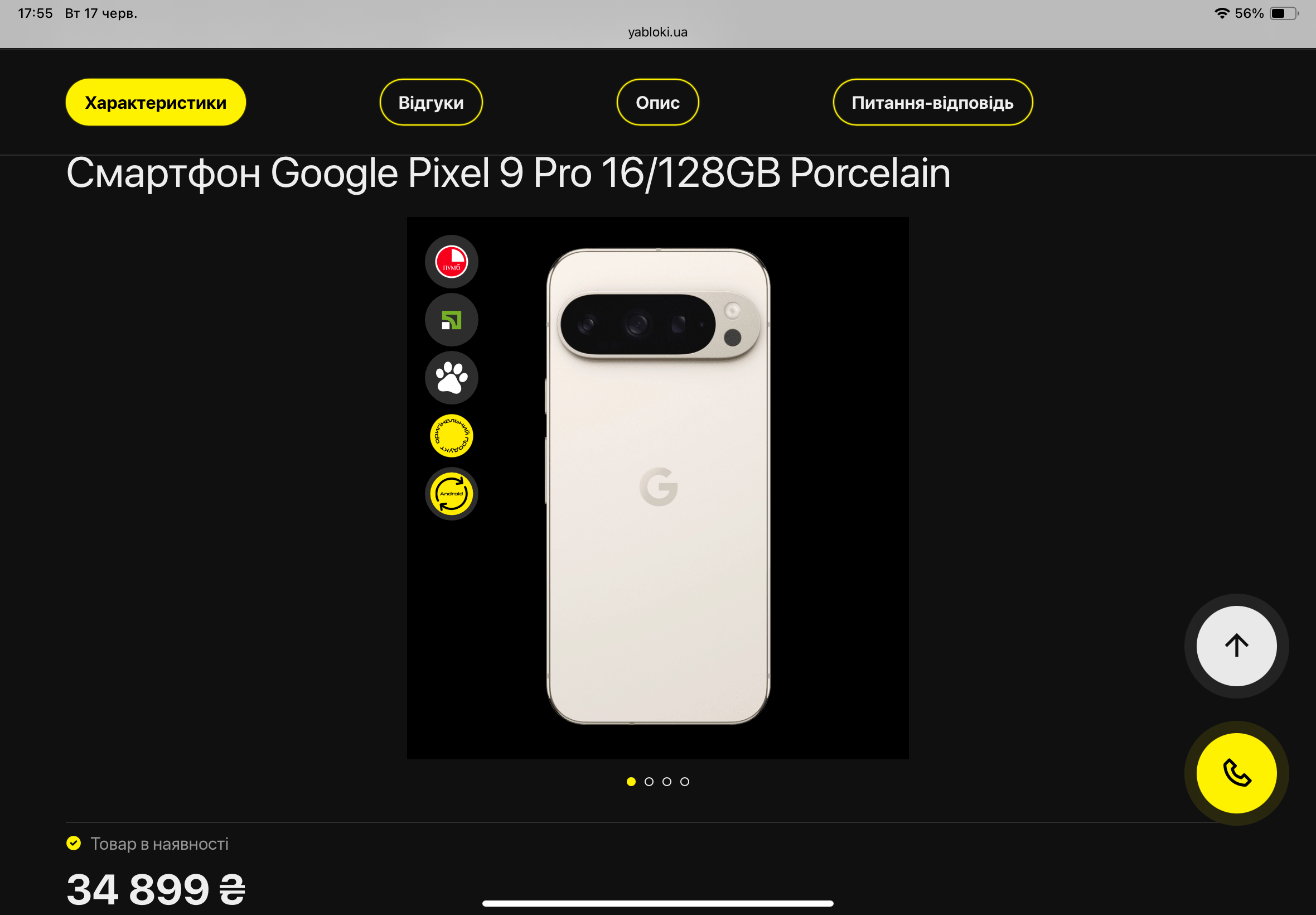Tap the yellow original product badge
This screenshot has width=1316, height=915.
[452, 436]
